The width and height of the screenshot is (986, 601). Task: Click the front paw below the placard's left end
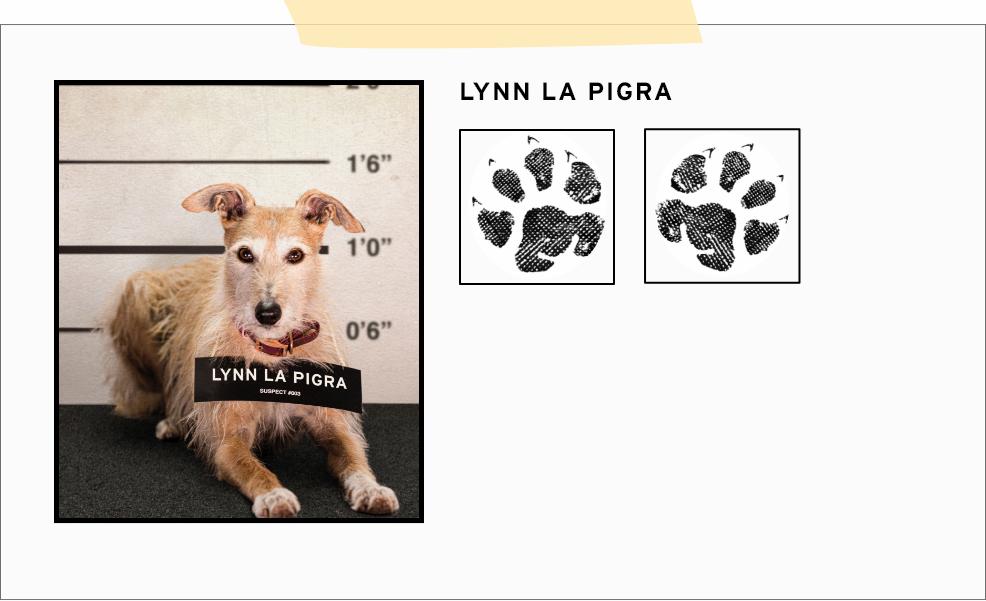point(275,503)
